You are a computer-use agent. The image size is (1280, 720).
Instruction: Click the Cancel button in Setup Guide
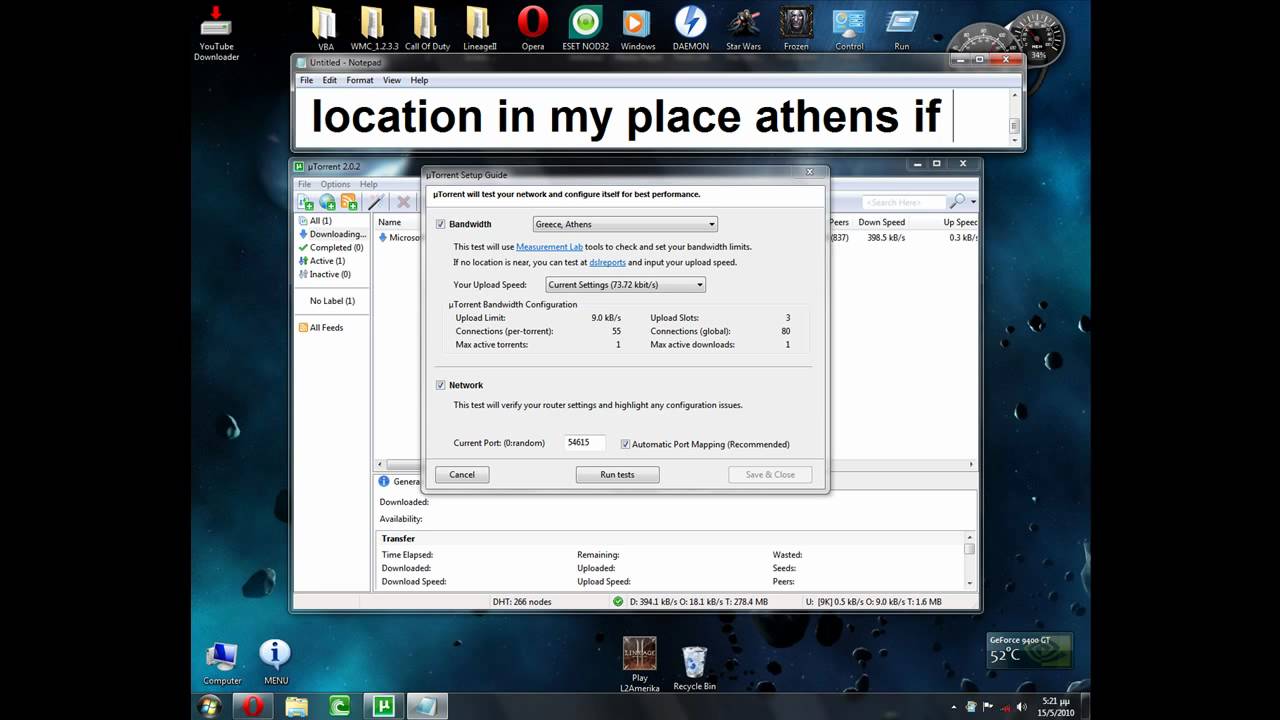point(462,474)
